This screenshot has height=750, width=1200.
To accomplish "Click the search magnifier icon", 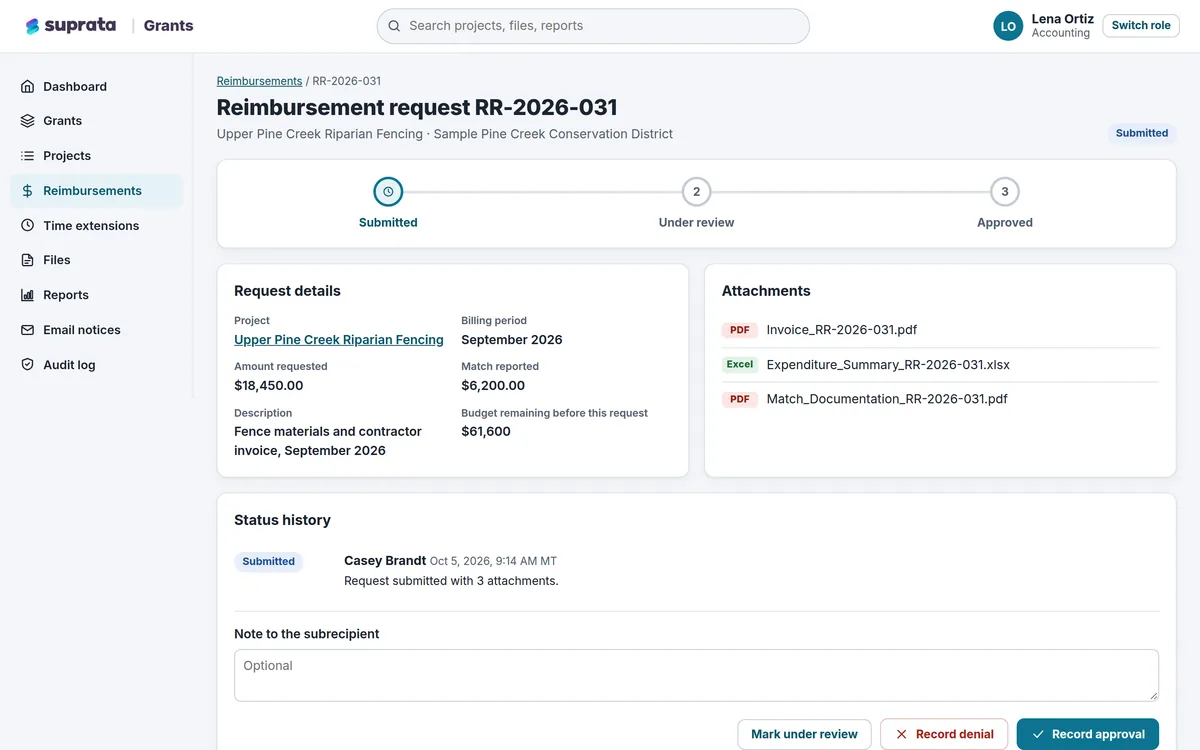I will coord(395,26).
